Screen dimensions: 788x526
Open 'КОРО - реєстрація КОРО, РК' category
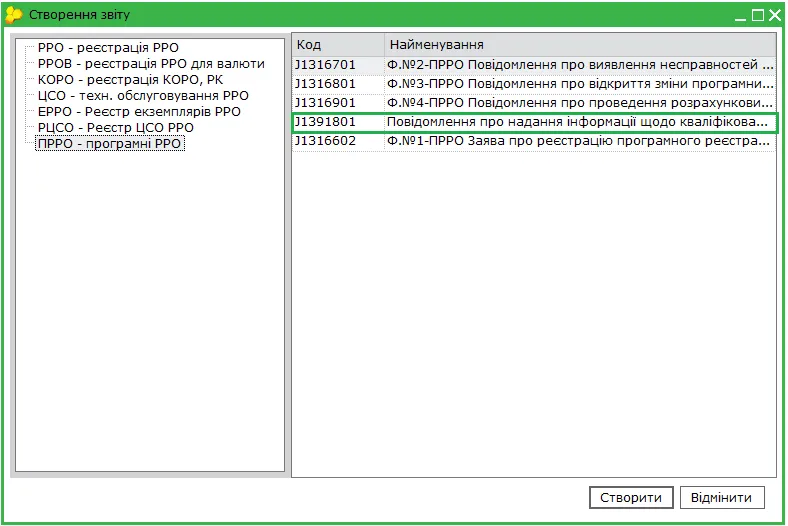130,80
